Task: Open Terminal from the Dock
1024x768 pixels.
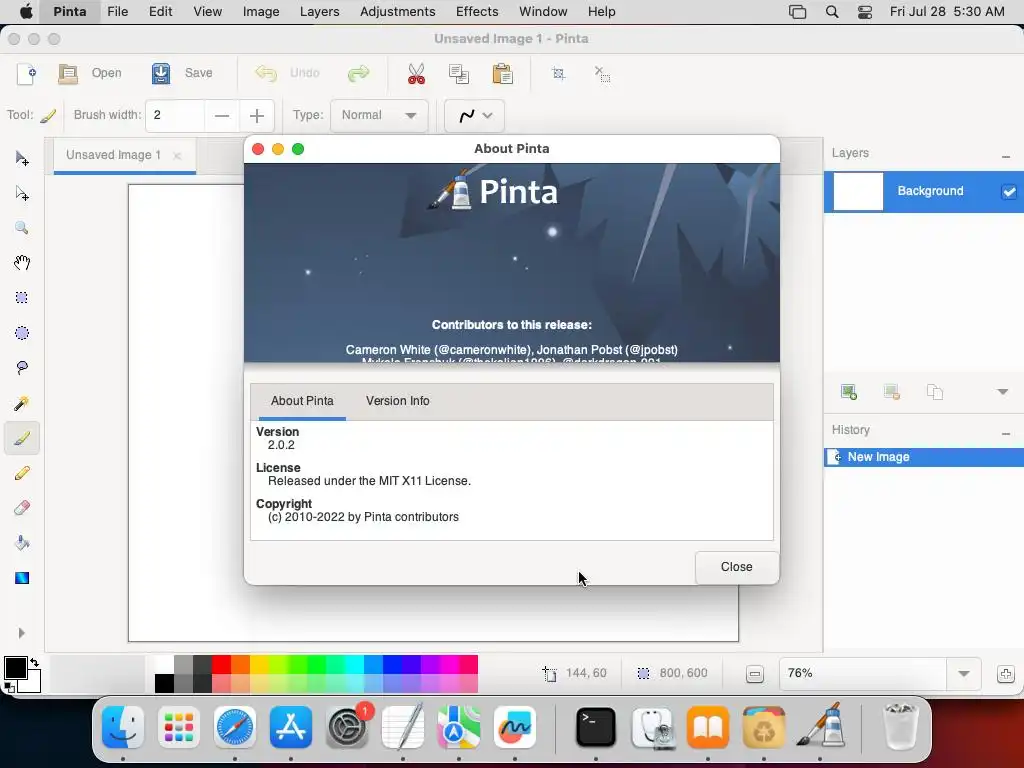Action: (x=596, y=727)
